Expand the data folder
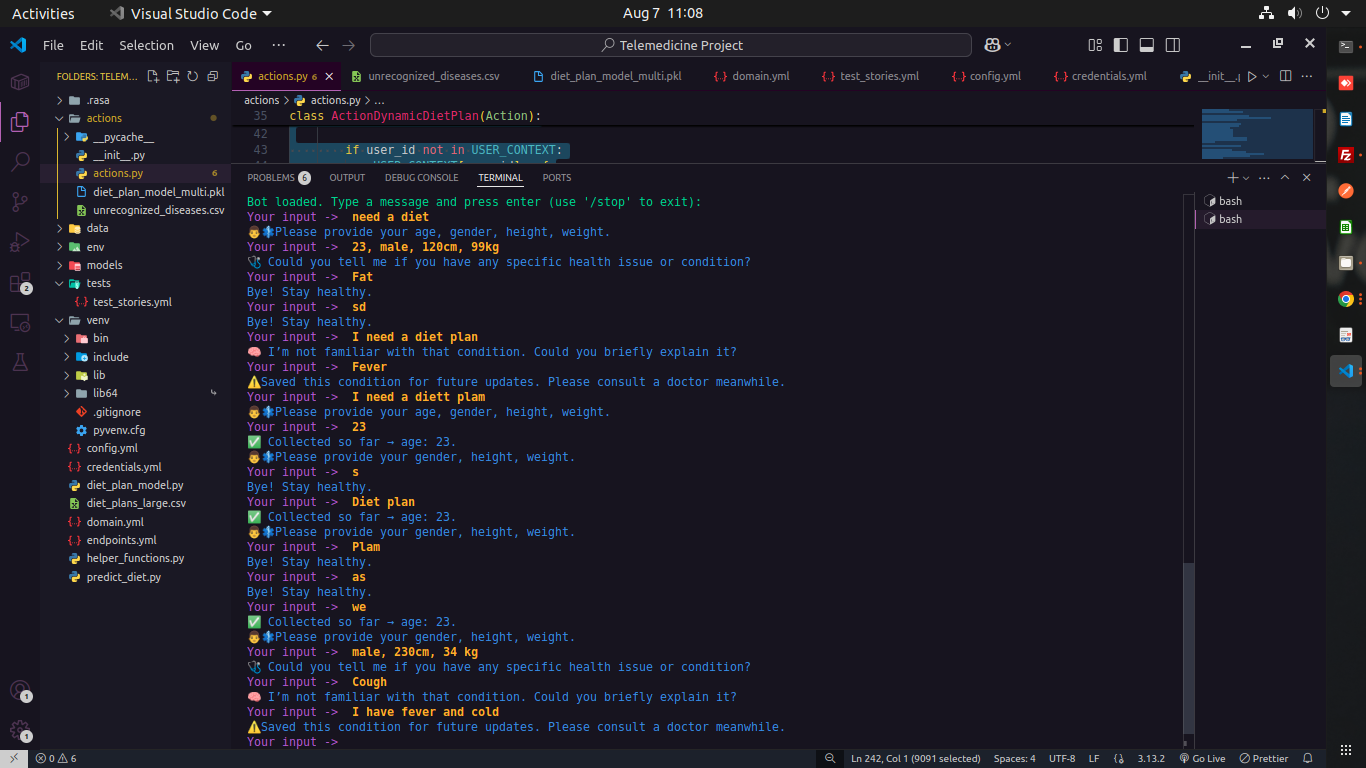Image resolution: width=1366 pixels, height=768 pixels. click(x=97, y=228)
